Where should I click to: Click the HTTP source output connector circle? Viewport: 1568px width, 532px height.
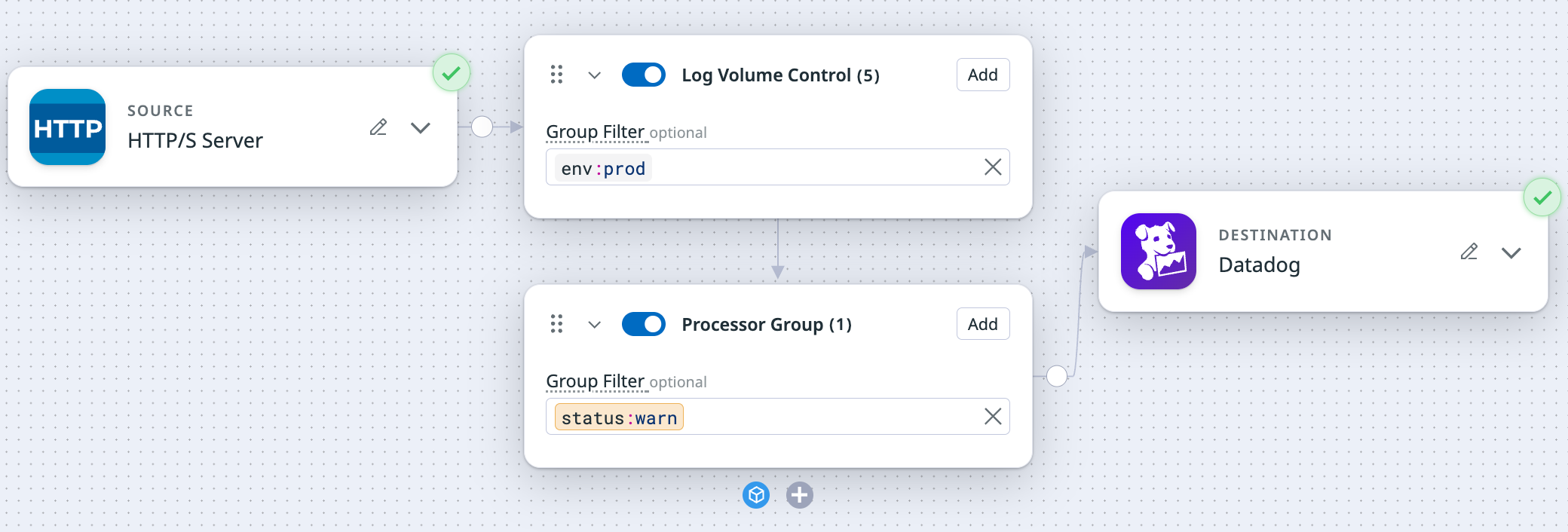(482, 127)
